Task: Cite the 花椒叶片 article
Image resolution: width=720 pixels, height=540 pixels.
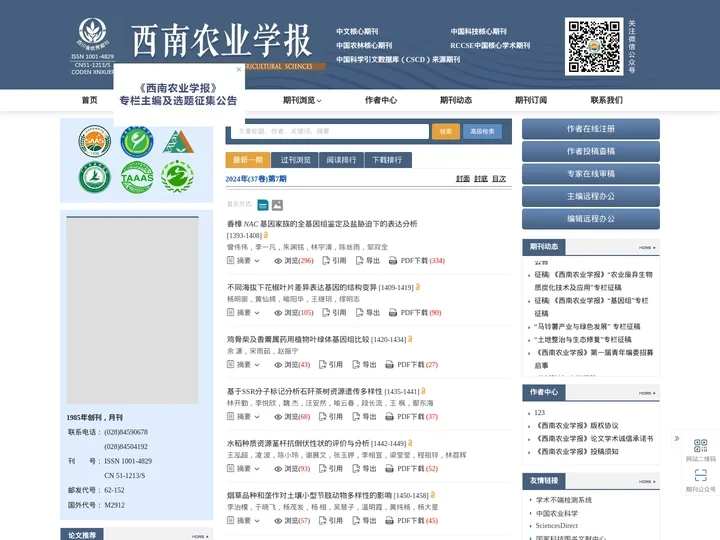Action: (x=334, y=313)
